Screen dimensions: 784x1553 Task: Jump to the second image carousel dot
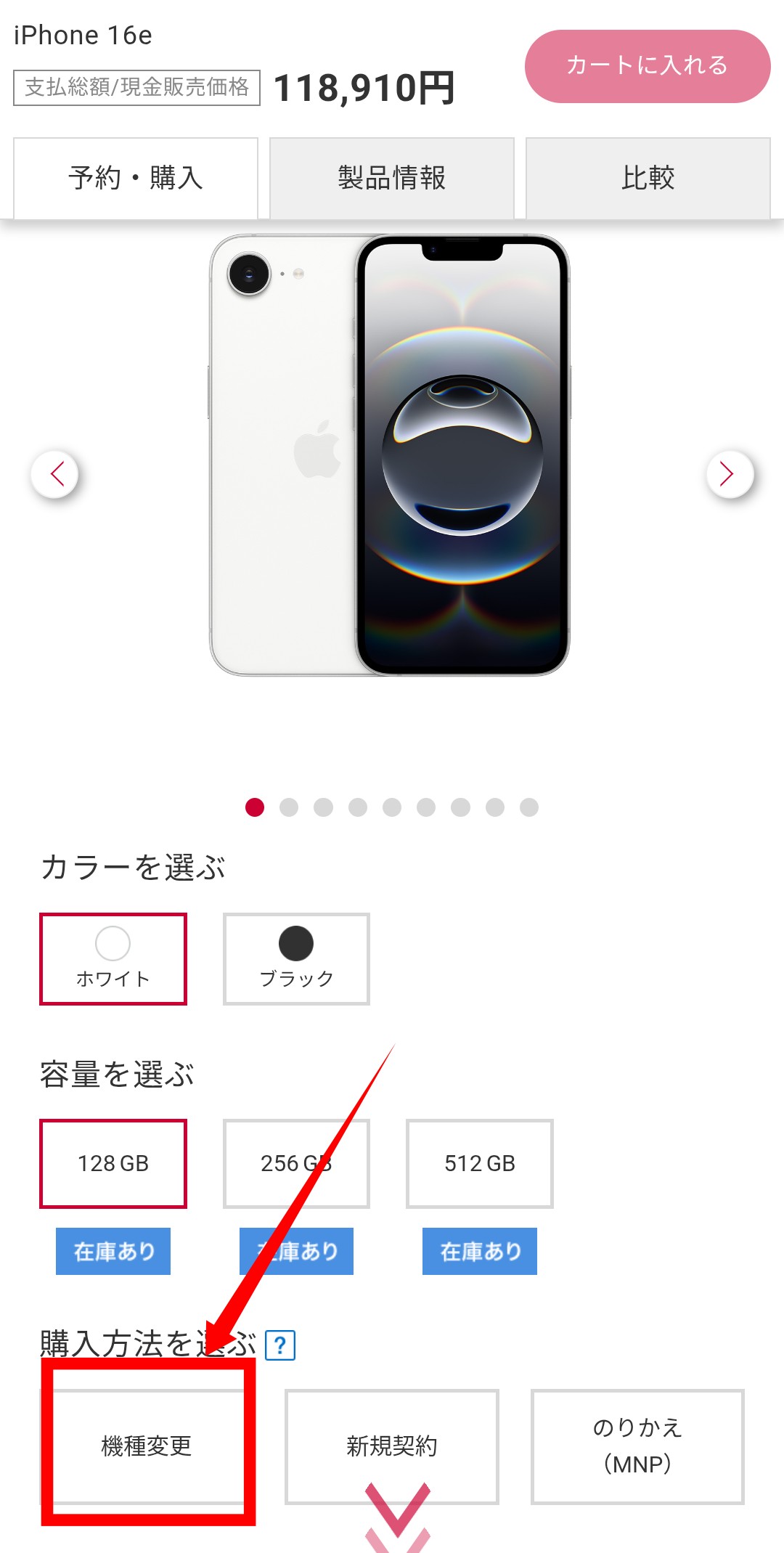289,807
